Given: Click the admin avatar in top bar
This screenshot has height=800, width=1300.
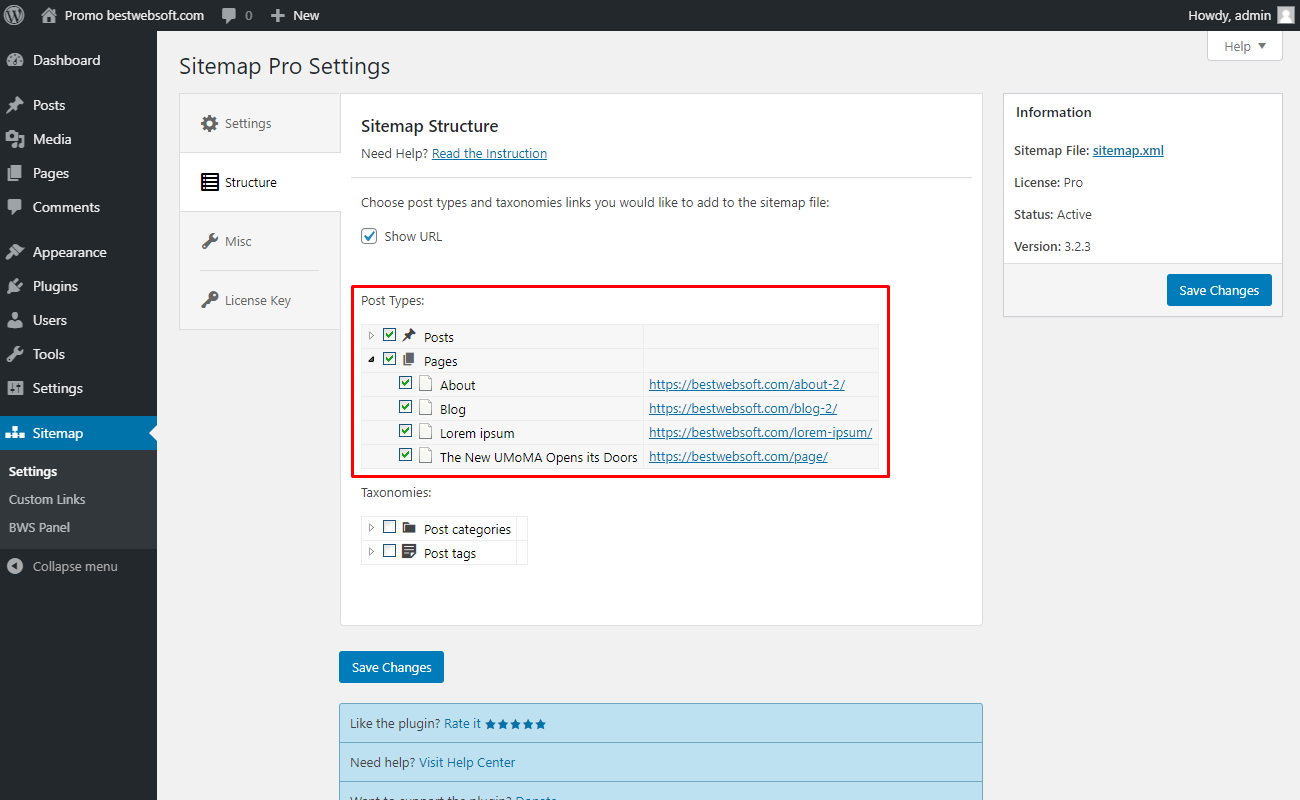Looking at the screenshot, I should coord(1285,15).
